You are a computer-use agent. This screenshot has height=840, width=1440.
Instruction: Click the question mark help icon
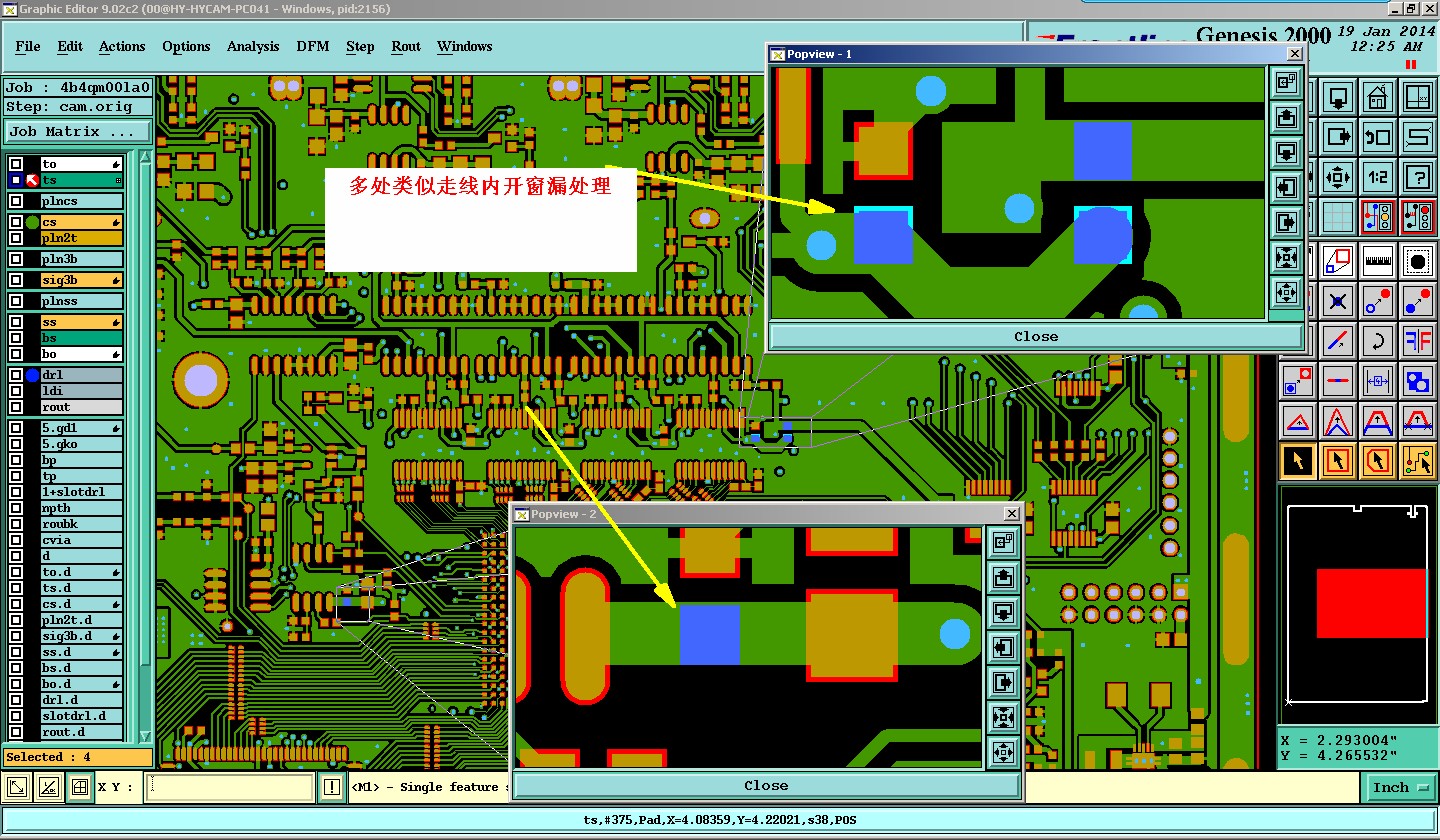point(1417,177)
